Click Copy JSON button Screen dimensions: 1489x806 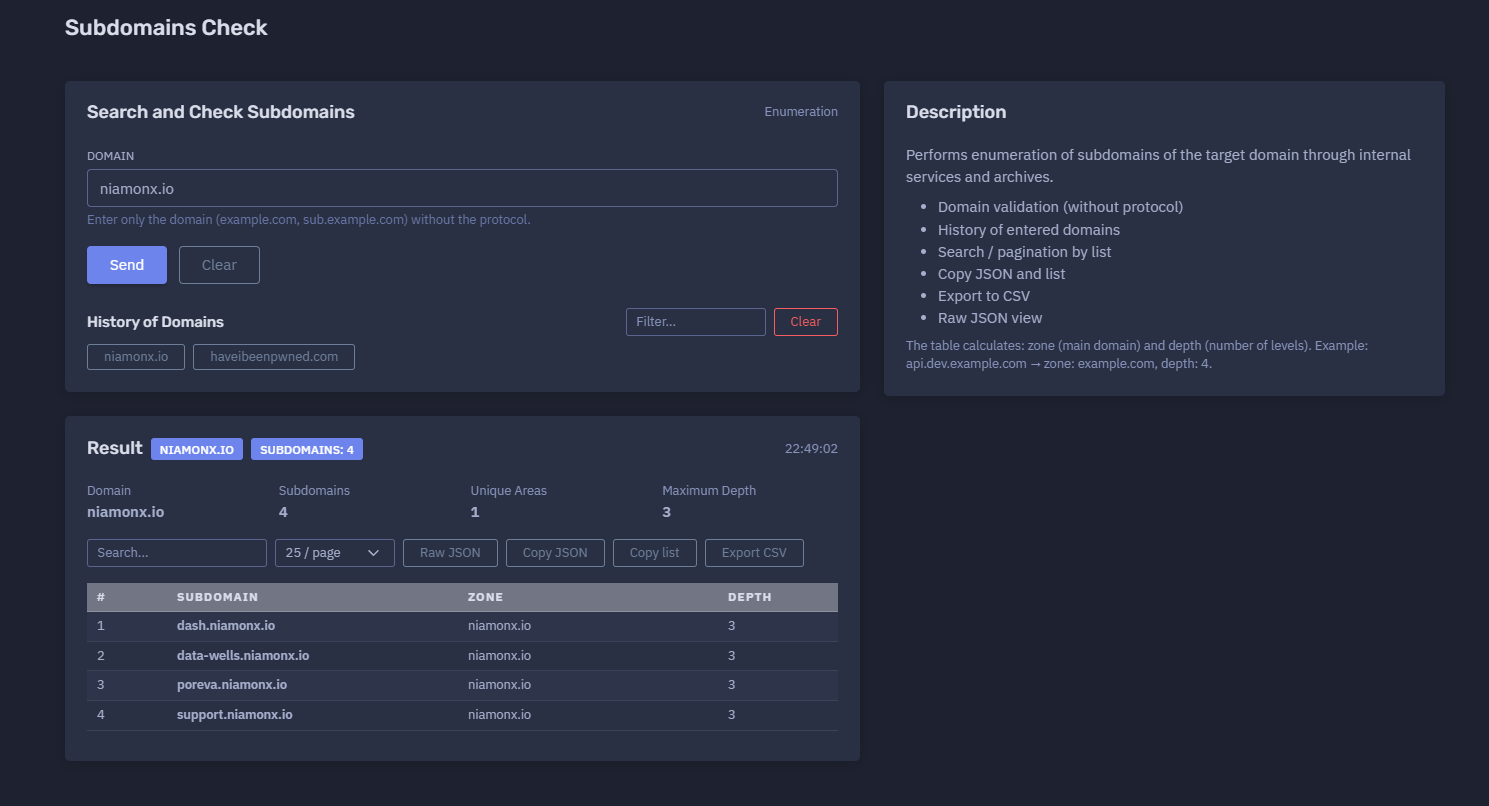click(555, 553)
